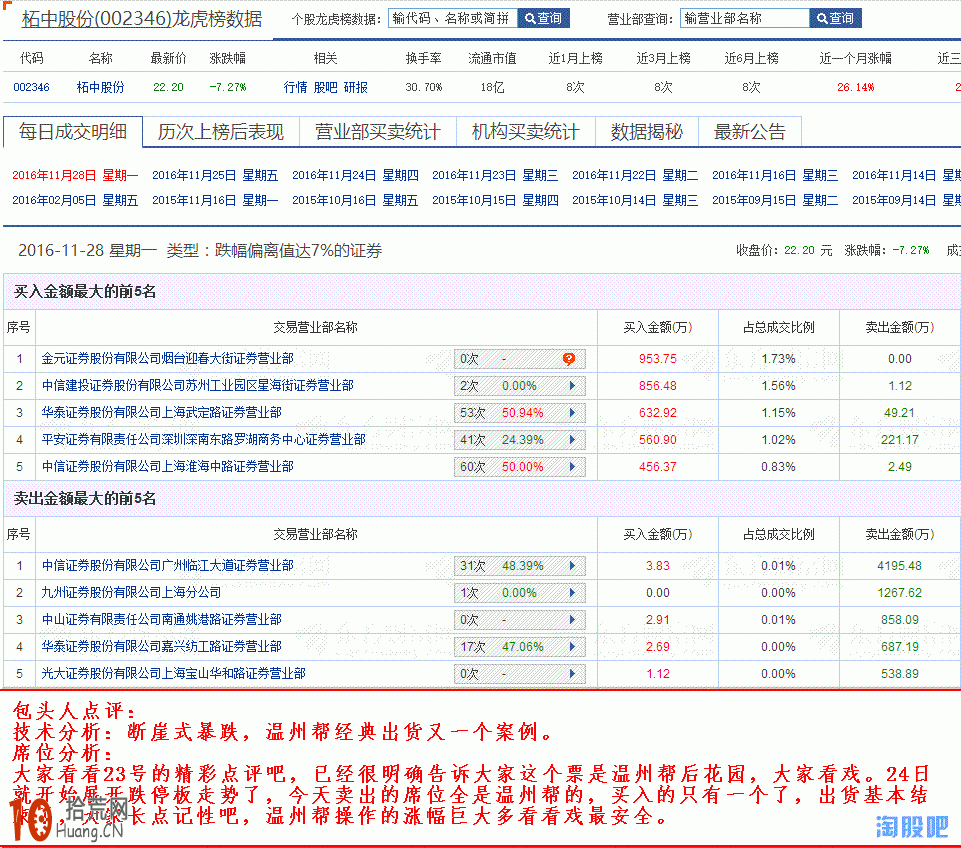The width and height of the screenshot is (961, 848).
Task: Click the stock code search 查询 button
Action: pos(543,18)
